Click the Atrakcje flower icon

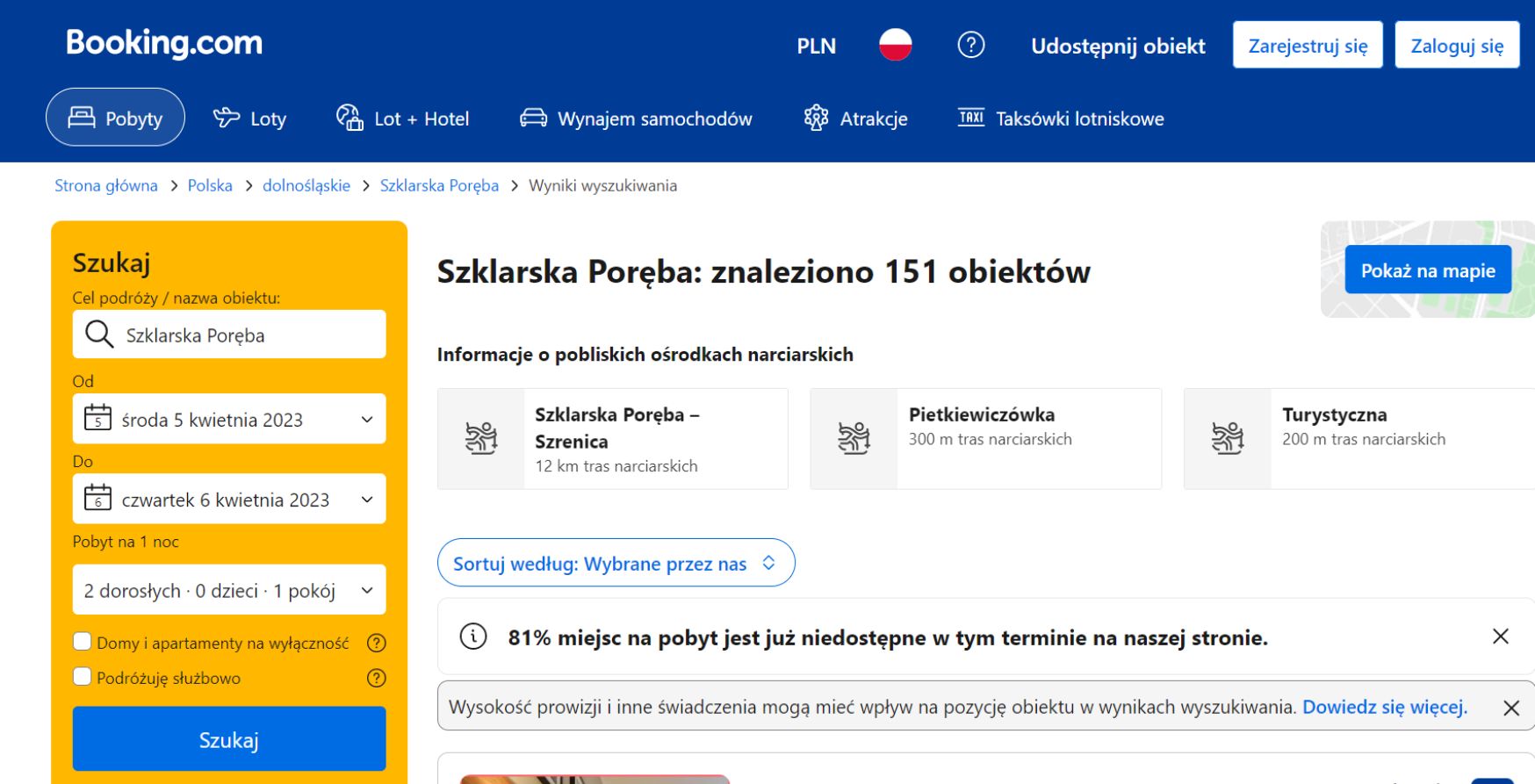coord(816,118)
